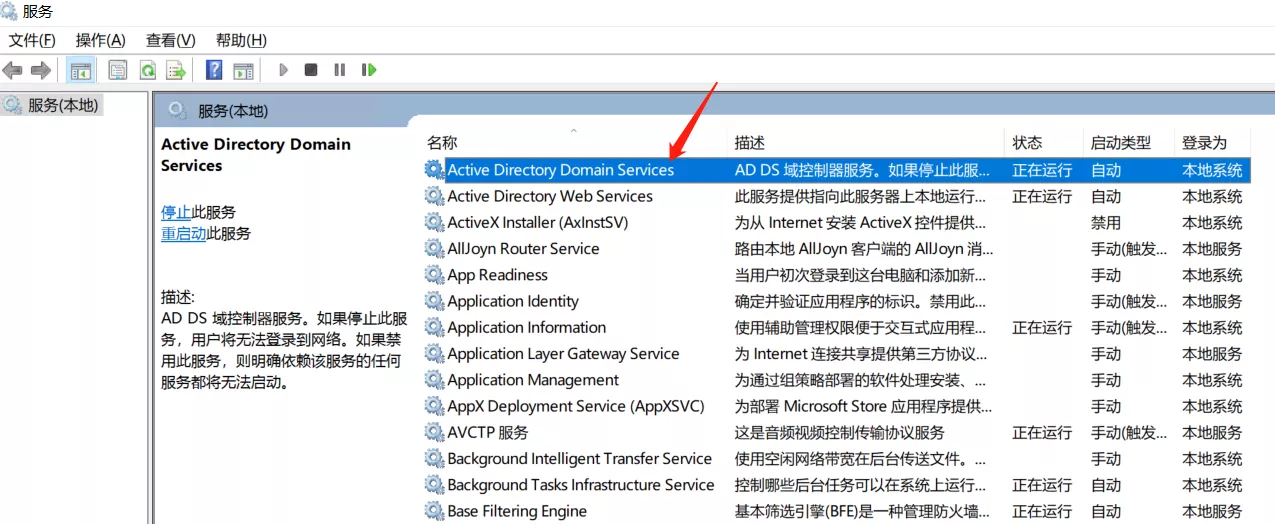Screen dimensions: 1275x524
Task: Toggle the show/hide console tree button
Action: click(80, 70)
